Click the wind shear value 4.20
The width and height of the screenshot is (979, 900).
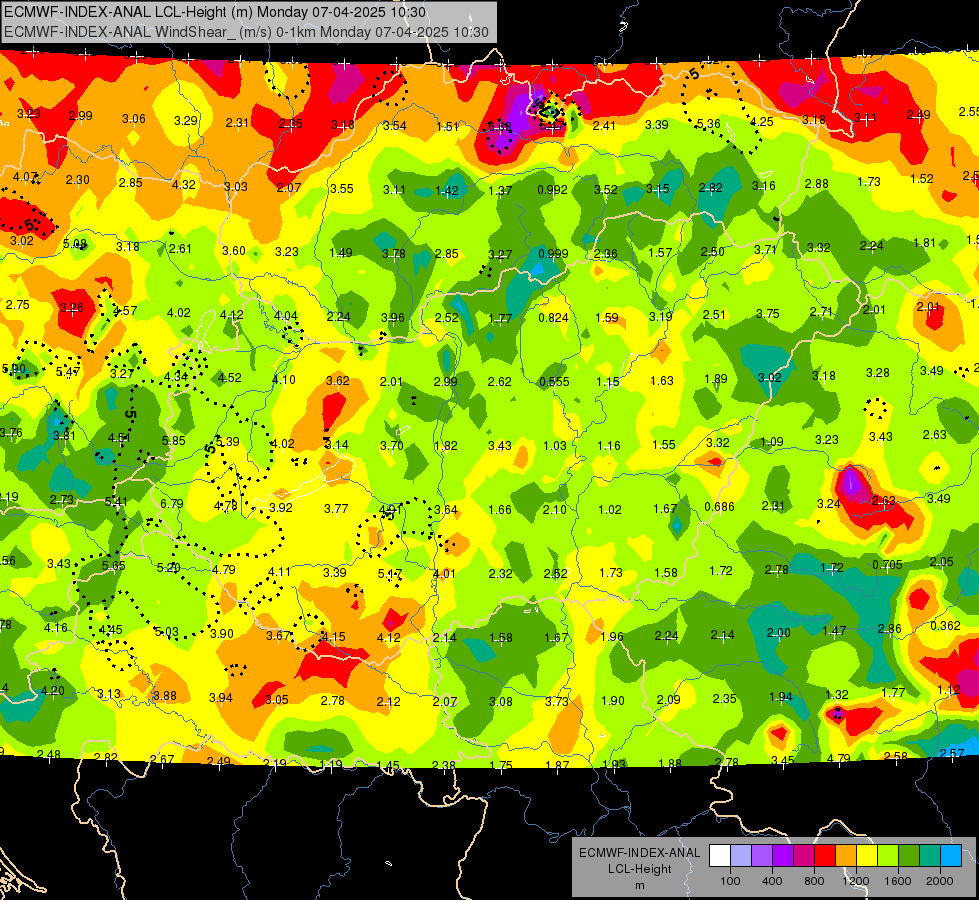(x=52, y=691)
